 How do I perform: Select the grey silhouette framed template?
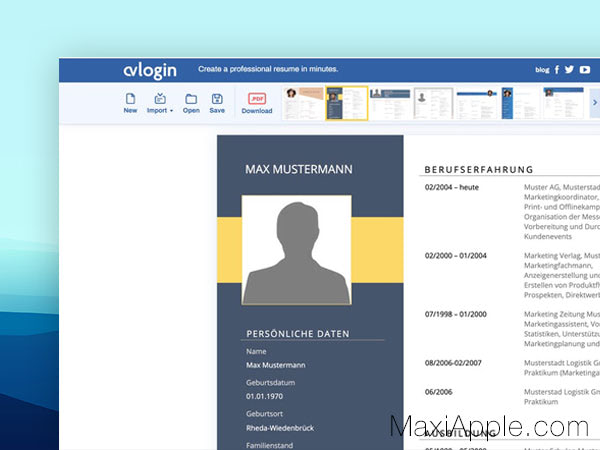pos(433,103)
